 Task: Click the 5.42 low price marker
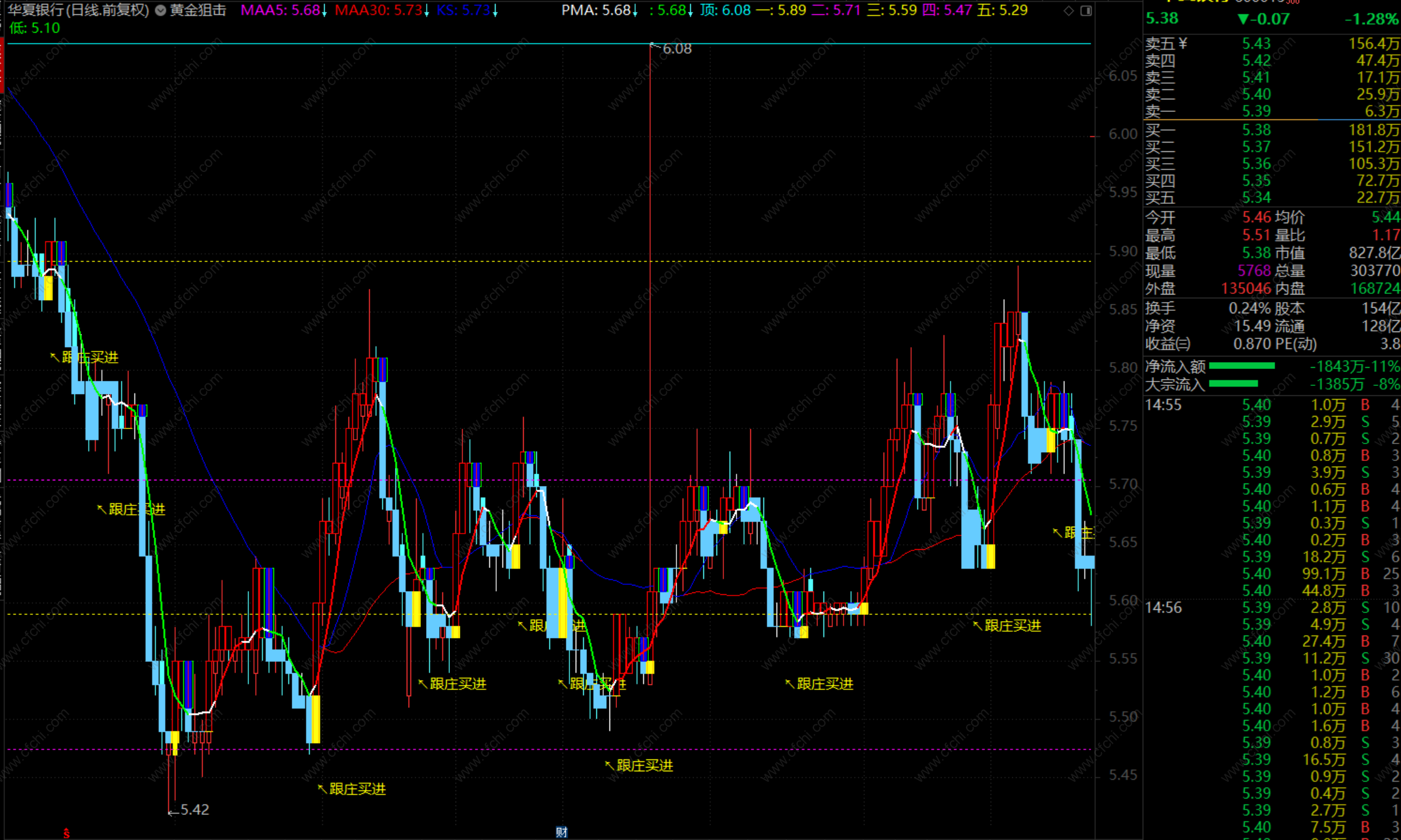click(194, 810)
